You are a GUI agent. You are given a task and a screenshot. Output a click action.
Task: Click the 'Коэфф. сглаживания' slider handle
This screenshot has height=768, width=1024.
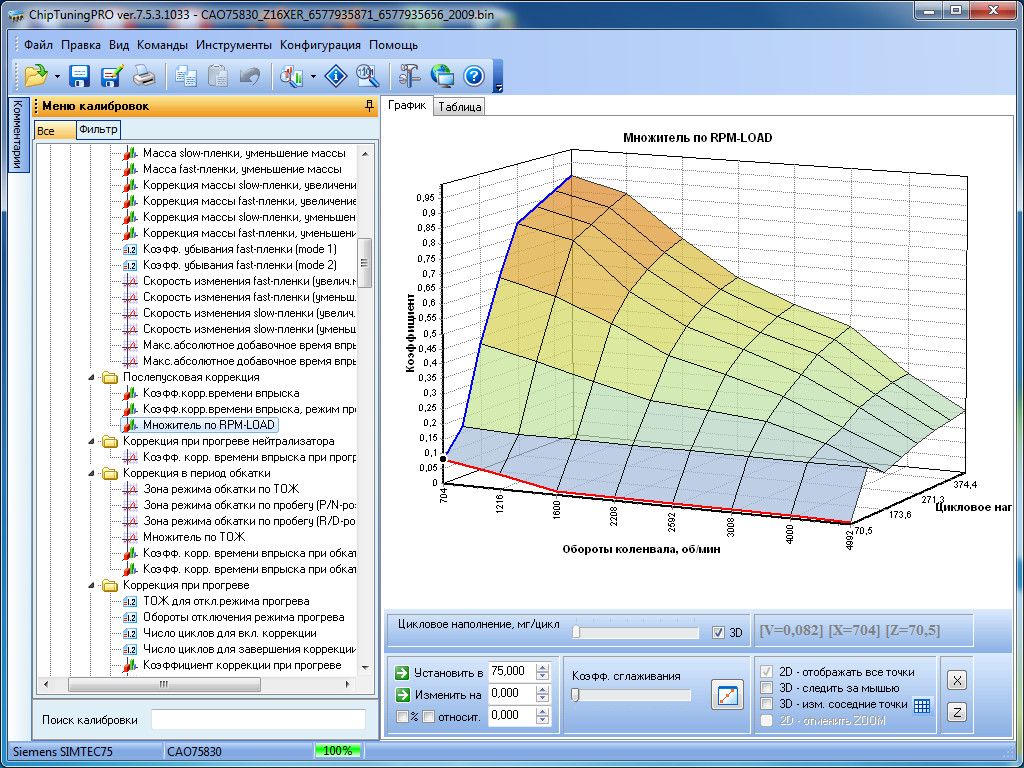click(575, 695)
